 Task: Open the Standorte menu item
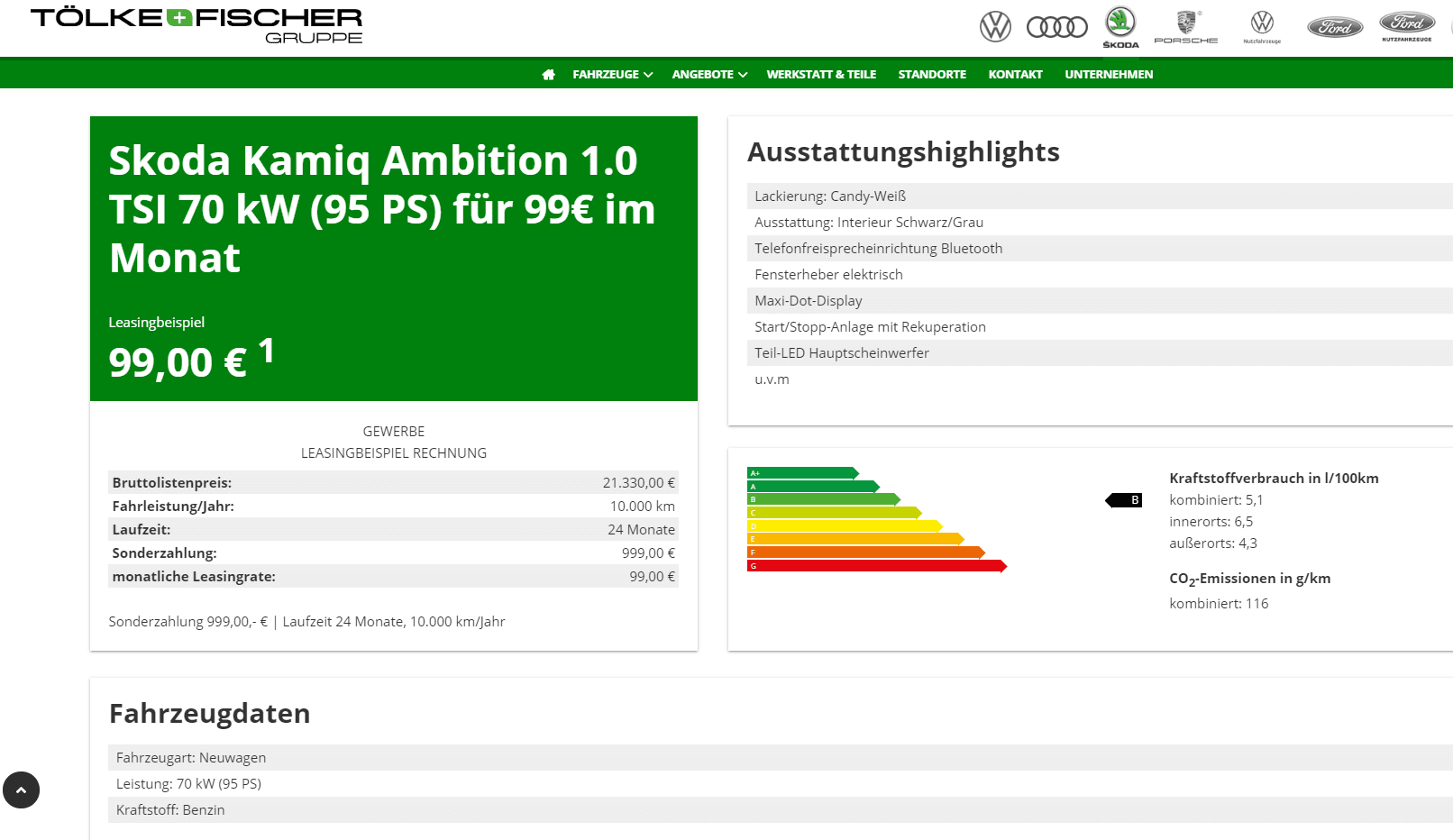click(932, 75)
